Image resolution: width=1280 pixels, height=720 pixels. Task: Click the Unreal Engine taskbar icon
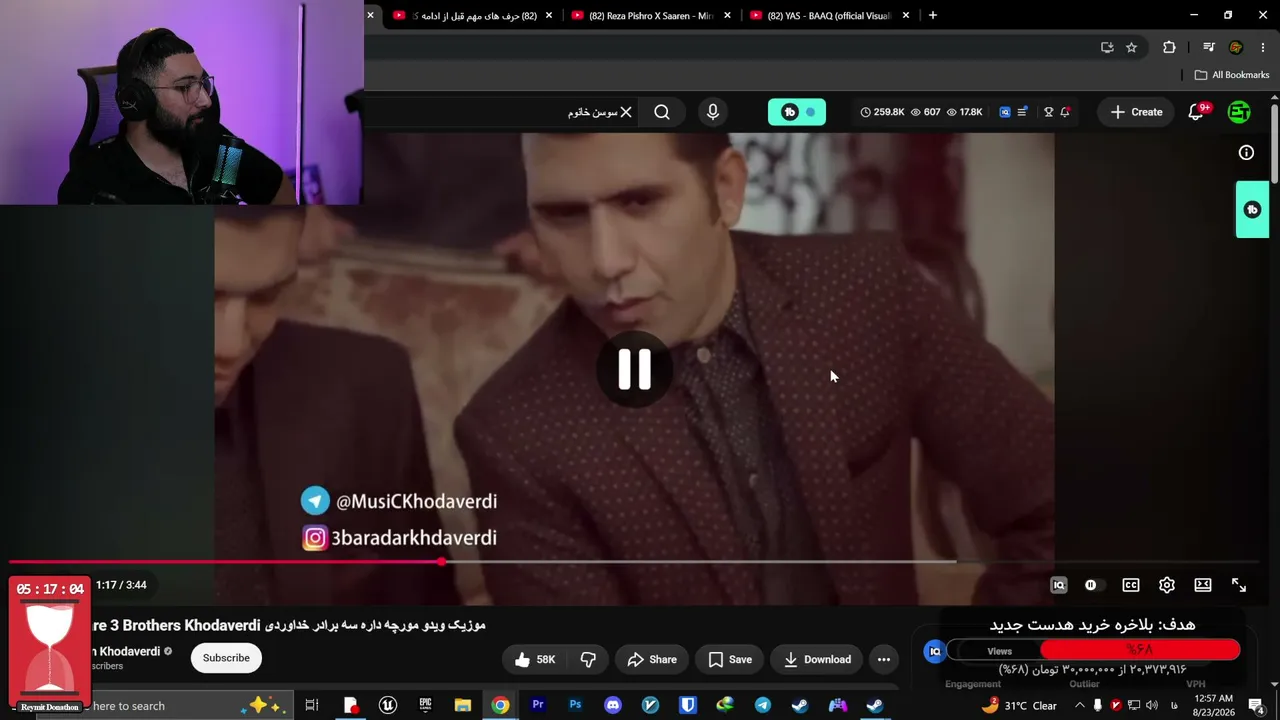pos(388,706)
